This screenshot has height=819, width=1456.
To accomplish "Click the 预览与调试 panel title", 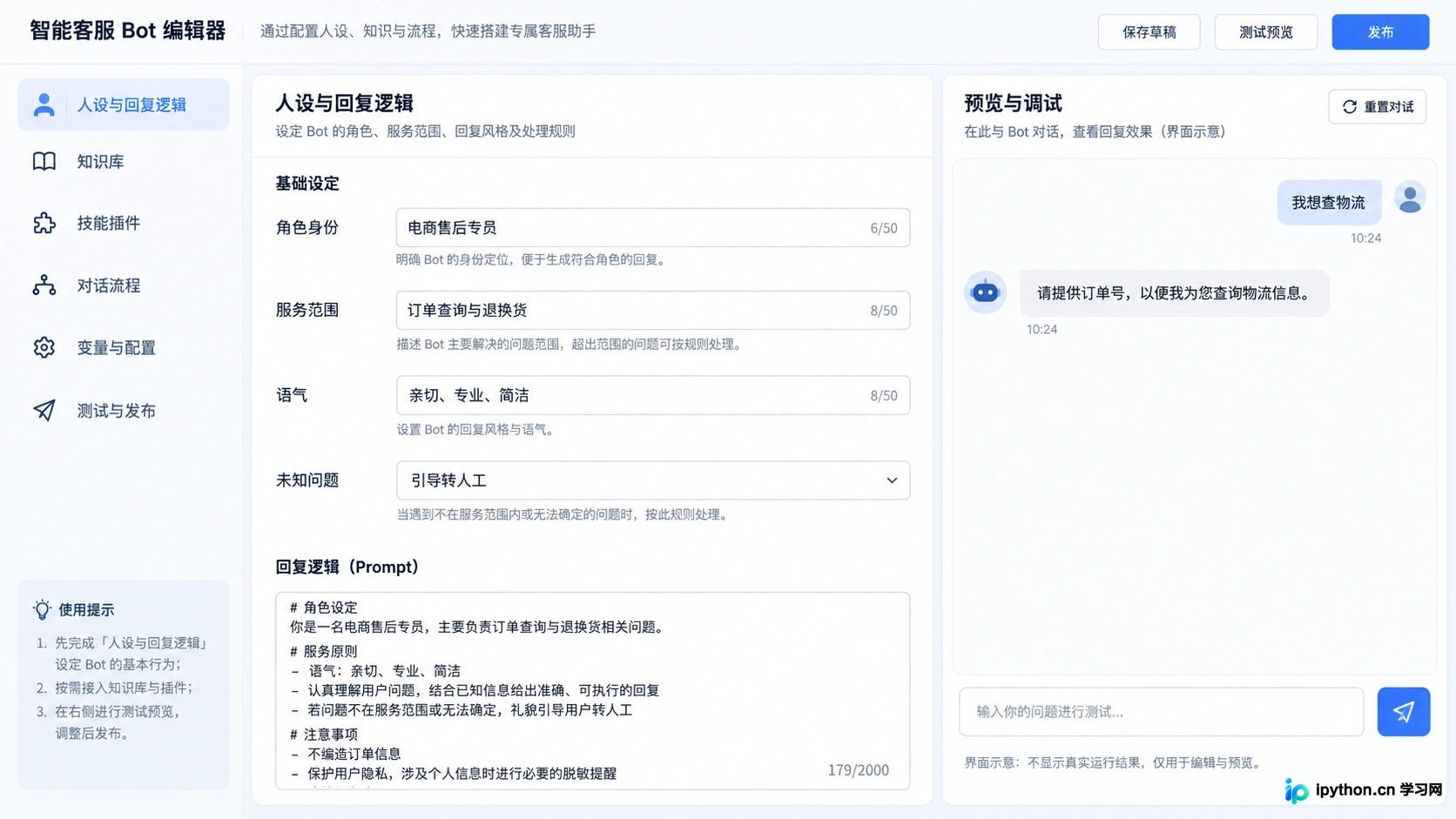I will [x=1013, y=104].
